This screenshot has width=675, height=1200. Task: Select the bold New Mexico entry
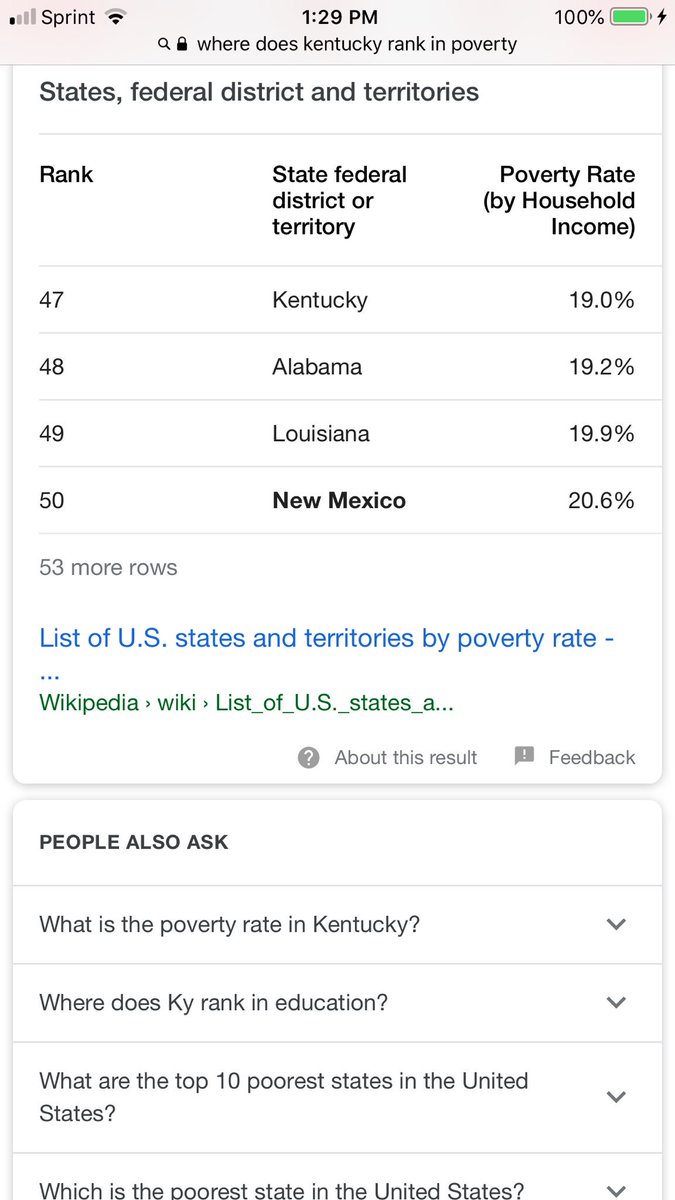[339, 500]
